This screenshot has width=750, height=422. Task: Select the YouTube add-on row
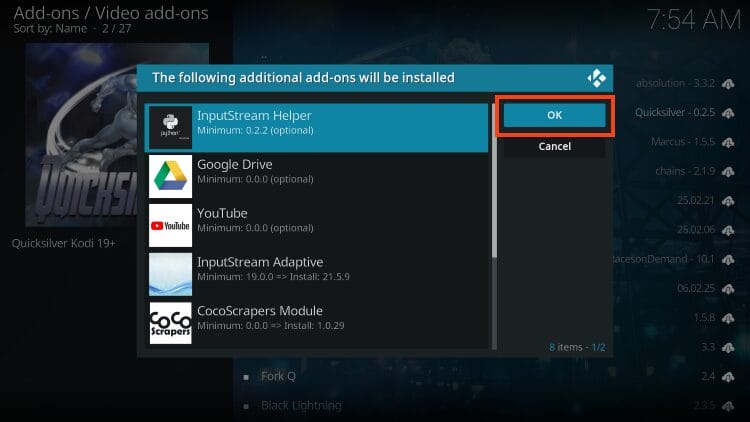(x=317, y=225)
